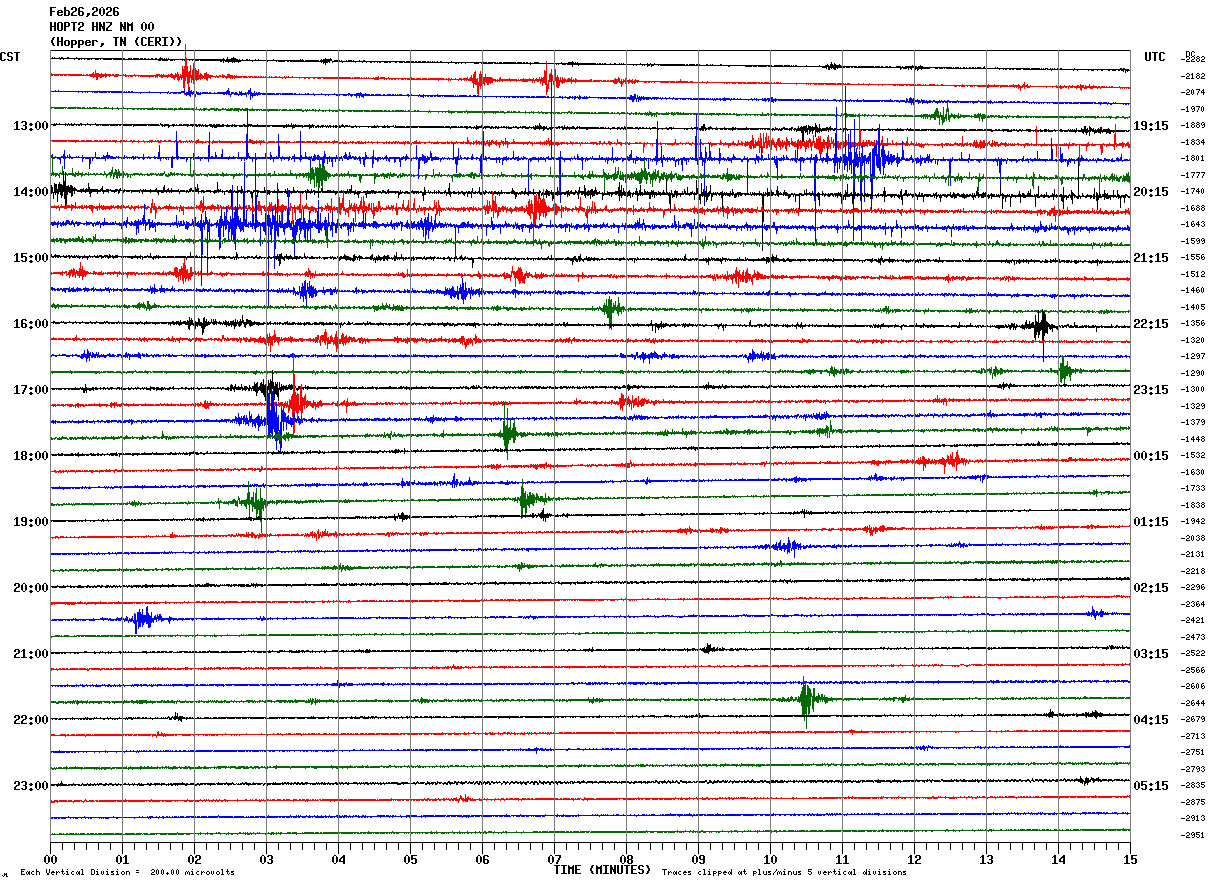1210x886 pixels.
Task: Click the '07' minute axis label
Action: (554, 860)
